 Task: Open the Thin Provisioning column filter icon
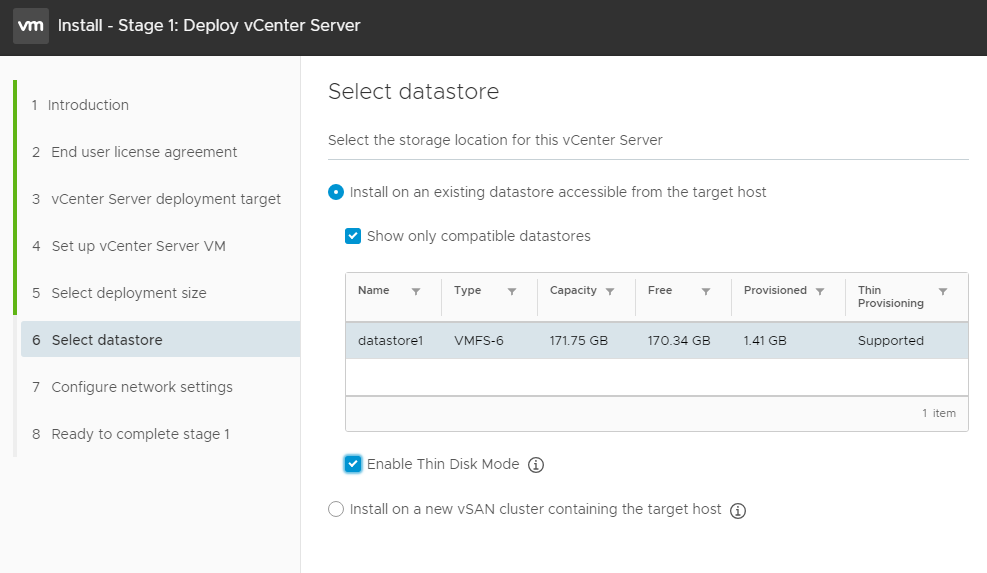tap(943, 292)
